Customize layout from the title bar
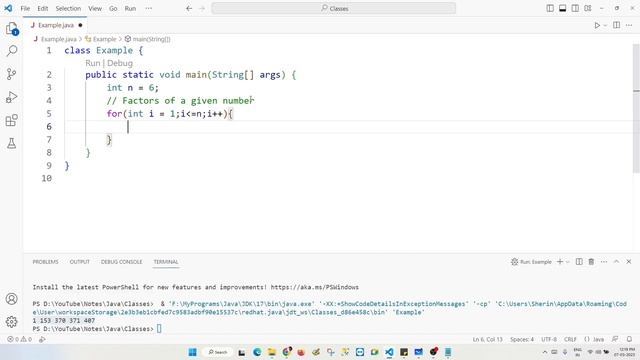This screenshot has width=640, height=360. (588, 8)
